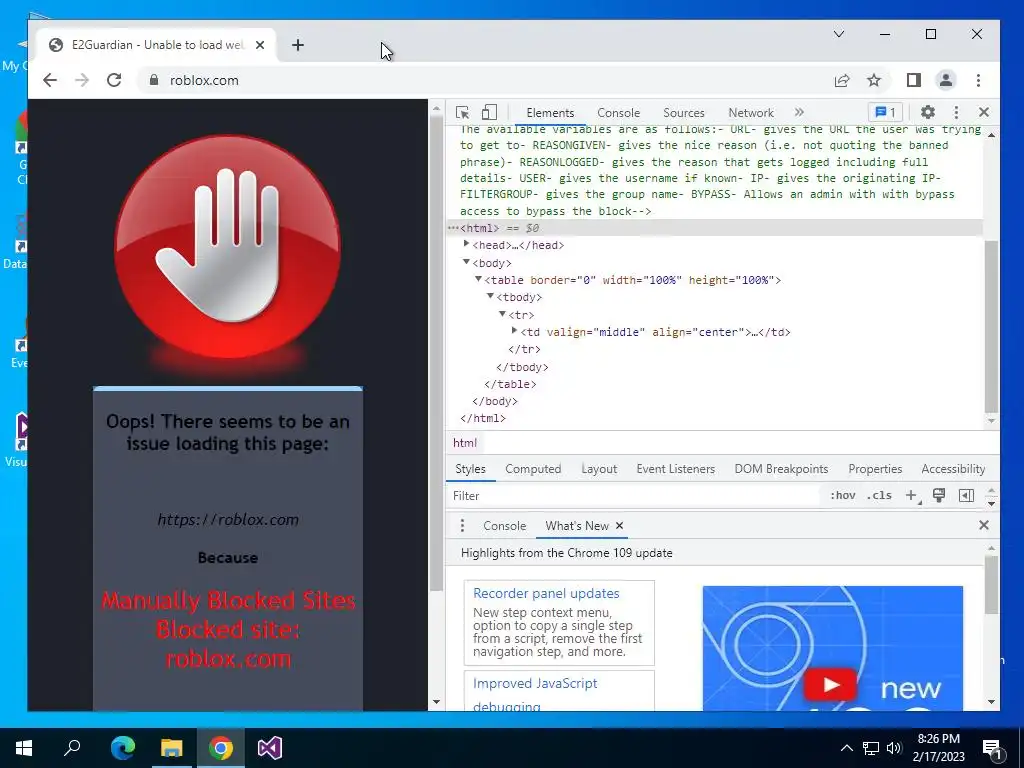The height and width of the screenshot is (768, 1024).
Task: Toggle common rendering emulations paintbrush icon
Action: 939,496
